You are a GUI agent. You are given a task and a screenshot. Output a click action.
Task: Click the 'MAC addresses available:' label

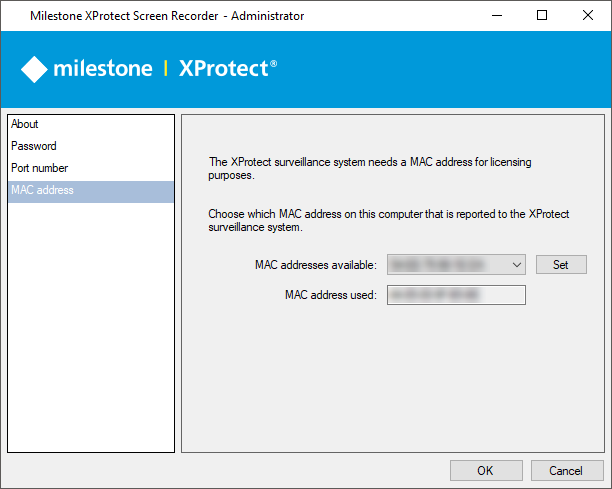point(315,265)
